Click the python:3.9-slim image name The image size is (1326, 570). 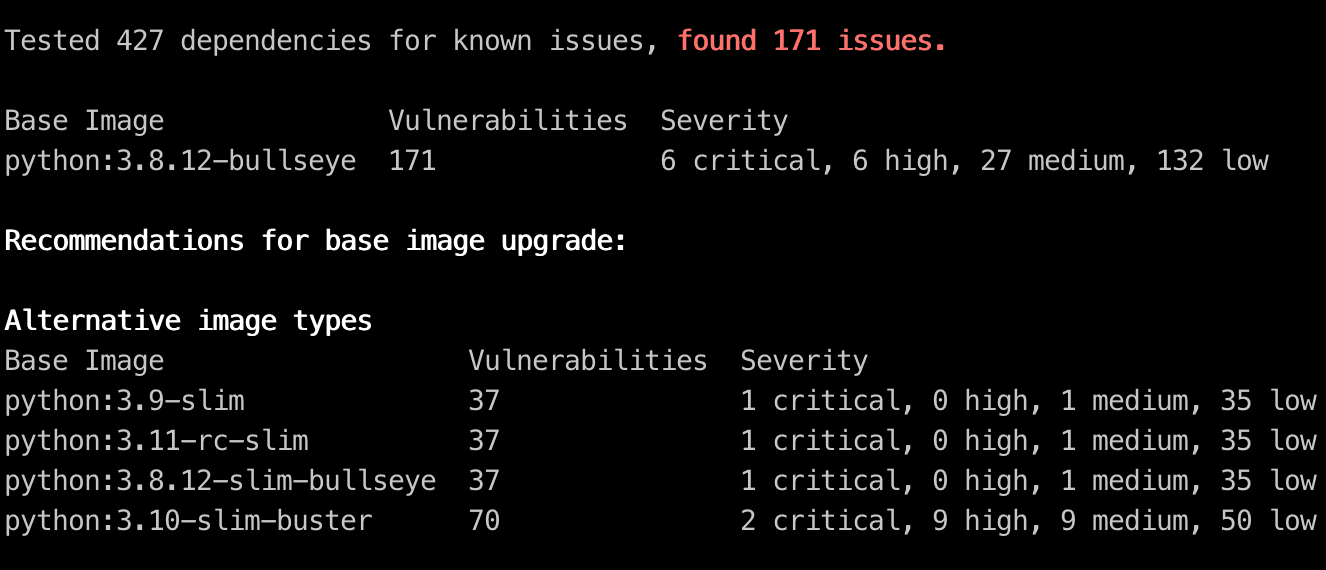[124, 401]
